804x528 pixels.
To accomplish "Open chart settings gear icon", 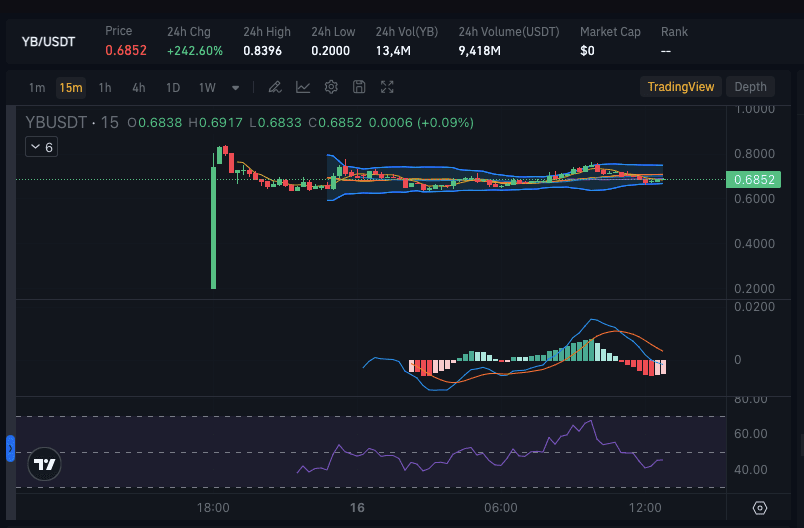I will pyautogui.click(x=331, y=87).
